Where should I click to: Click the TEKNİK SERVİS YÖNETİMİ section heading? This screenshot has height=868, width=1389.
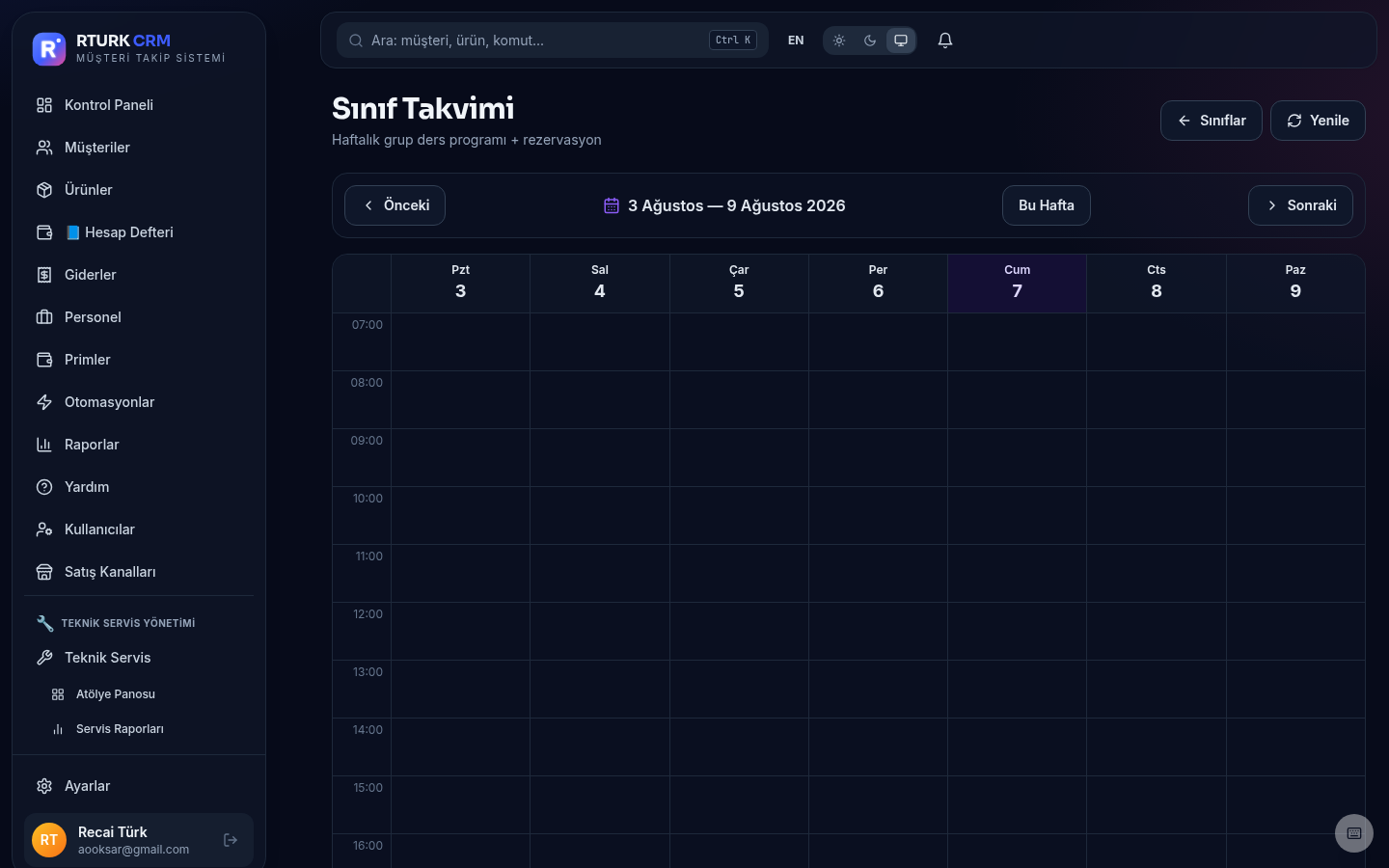pyautogui.click(x=128, y=623)
